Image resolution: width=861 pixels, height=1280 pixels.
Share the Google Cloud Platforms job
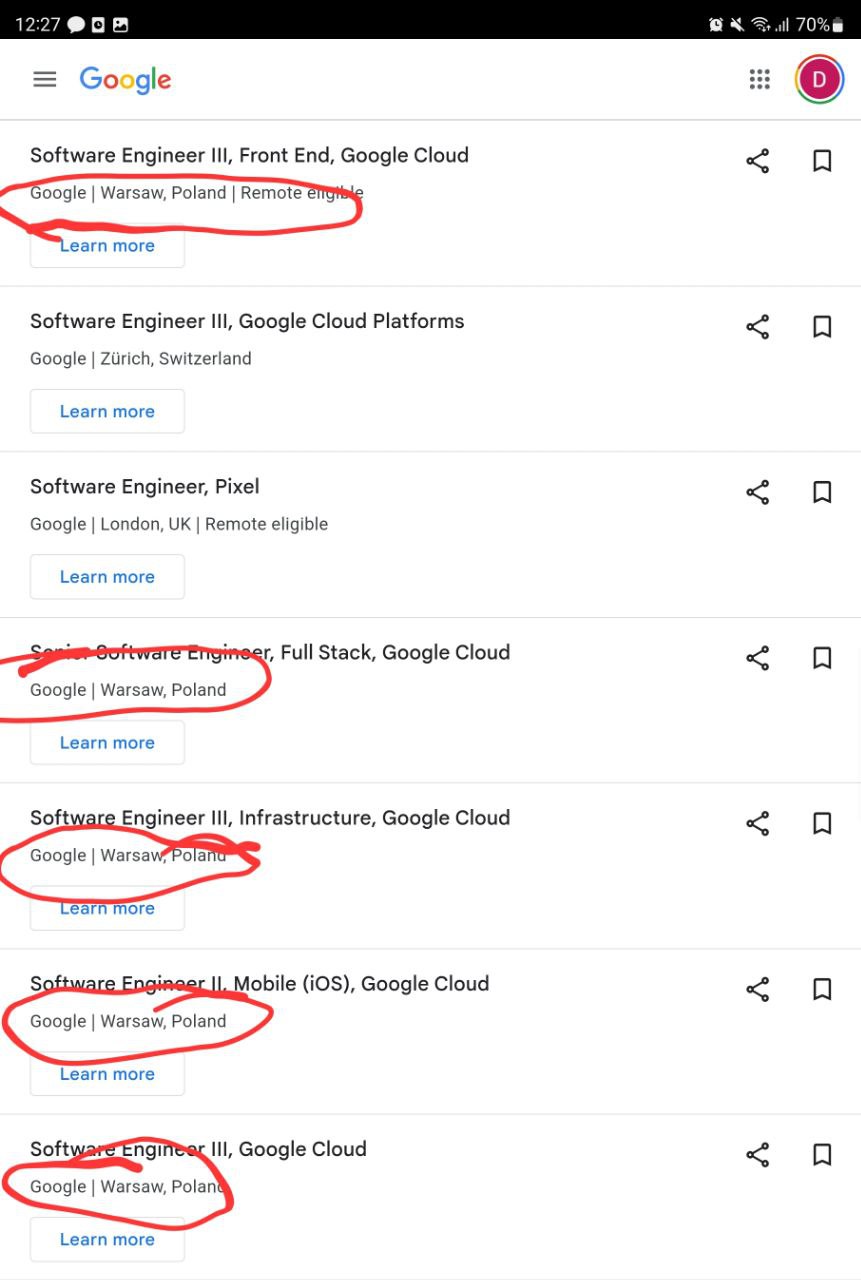(758, 327)
